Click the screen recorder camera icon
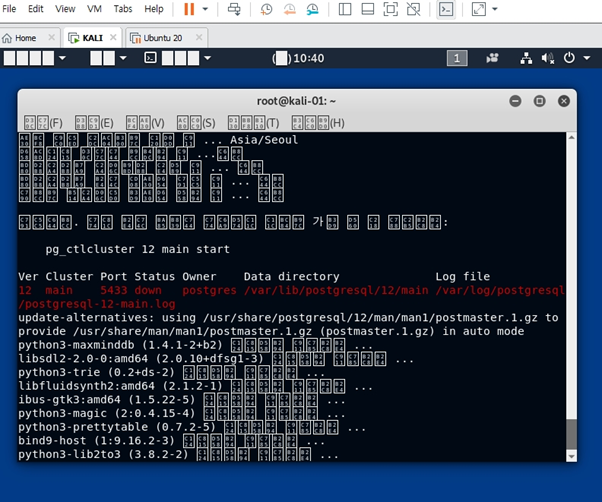The height and width of the screenshot is (502, 602). [x=492, y=58]
